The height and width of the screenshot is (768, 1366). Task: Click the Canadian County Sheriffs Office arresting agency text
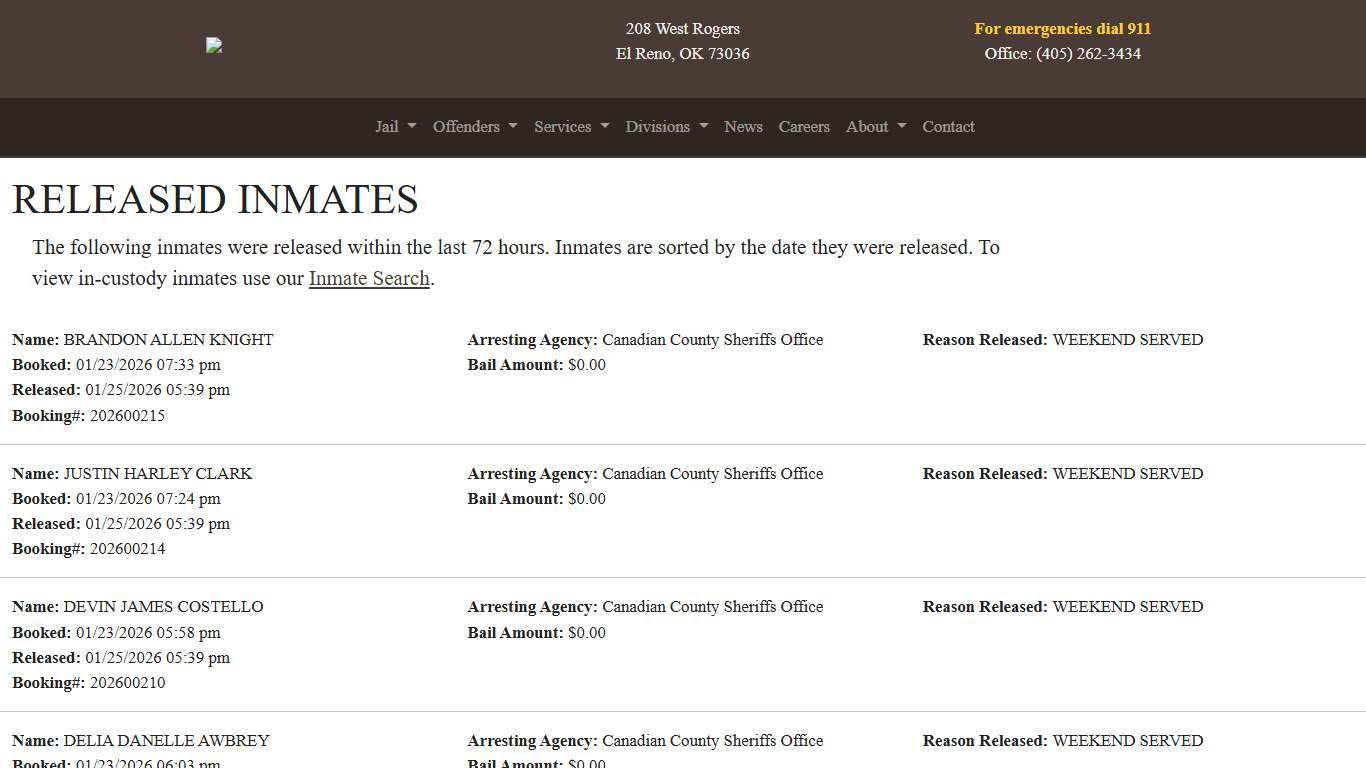pos(712,340)
